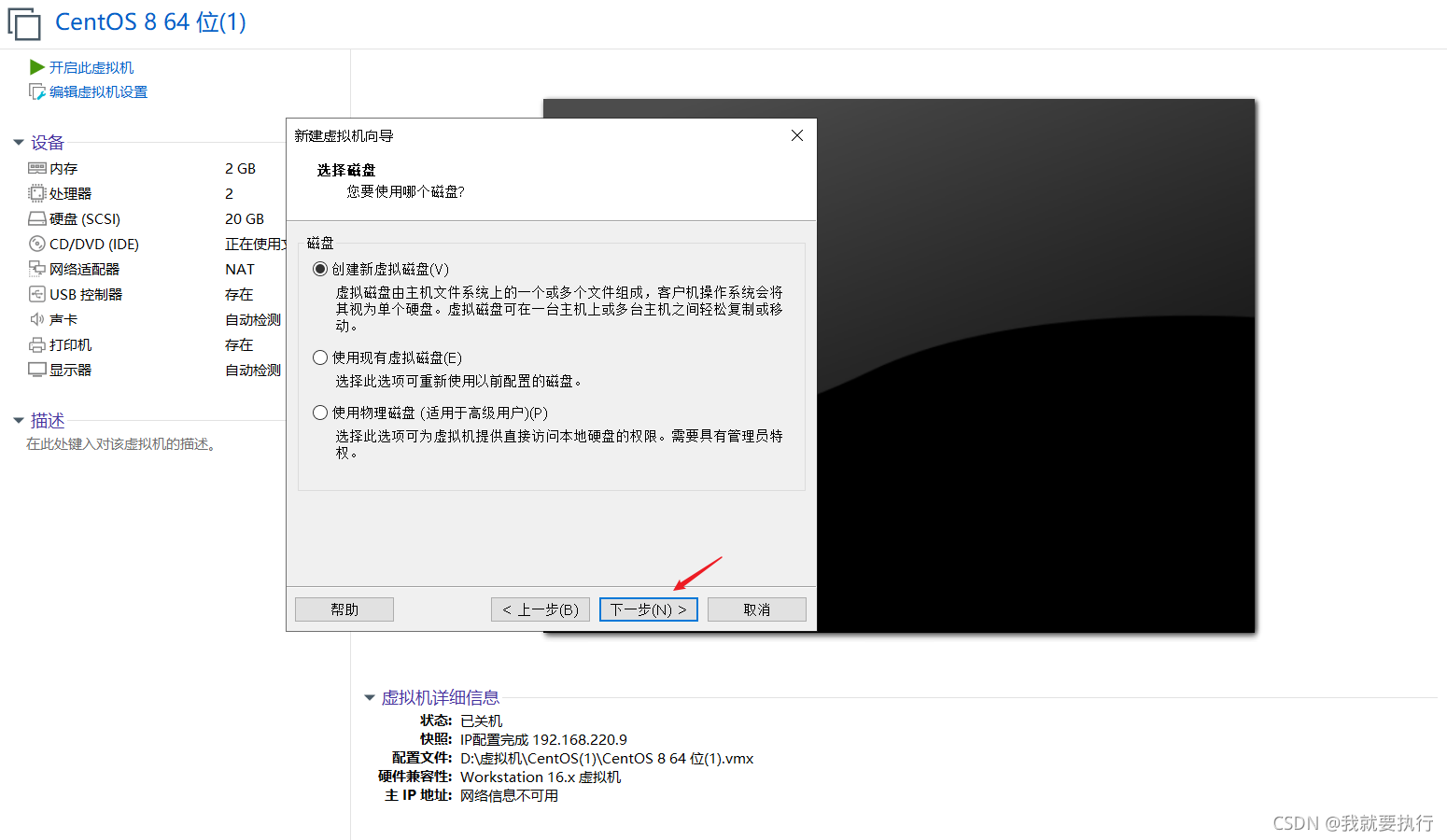The width and height of the screenshot is (1447, 840).
Task: Select 使用现有虚拟磁盘(E) radio option
Action: [x=320, y=357]
